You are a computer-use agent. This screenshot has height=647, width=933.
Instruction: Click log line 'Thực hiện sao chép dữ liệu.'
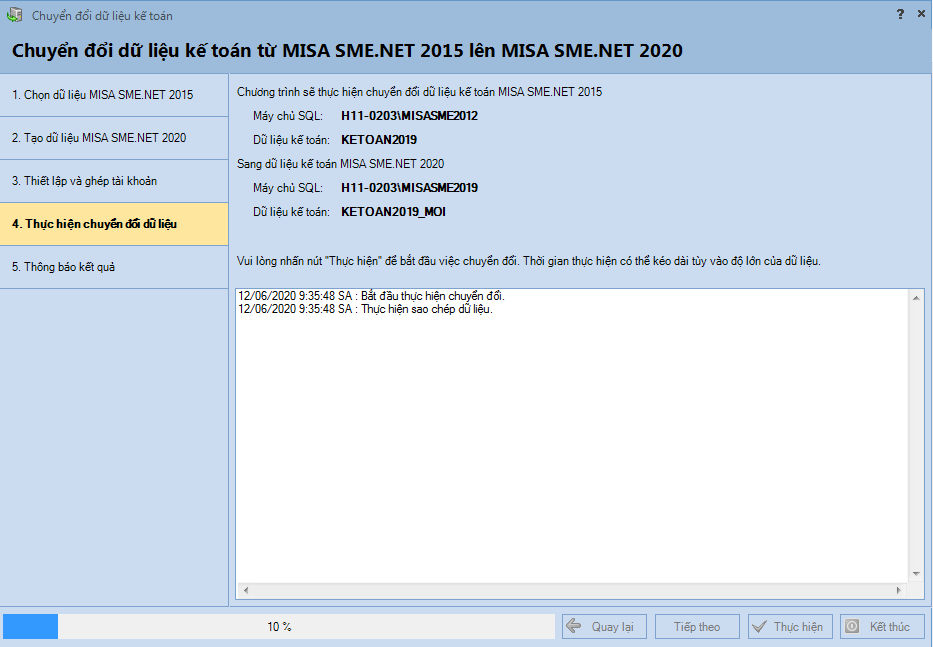click(x=365, y=309)
